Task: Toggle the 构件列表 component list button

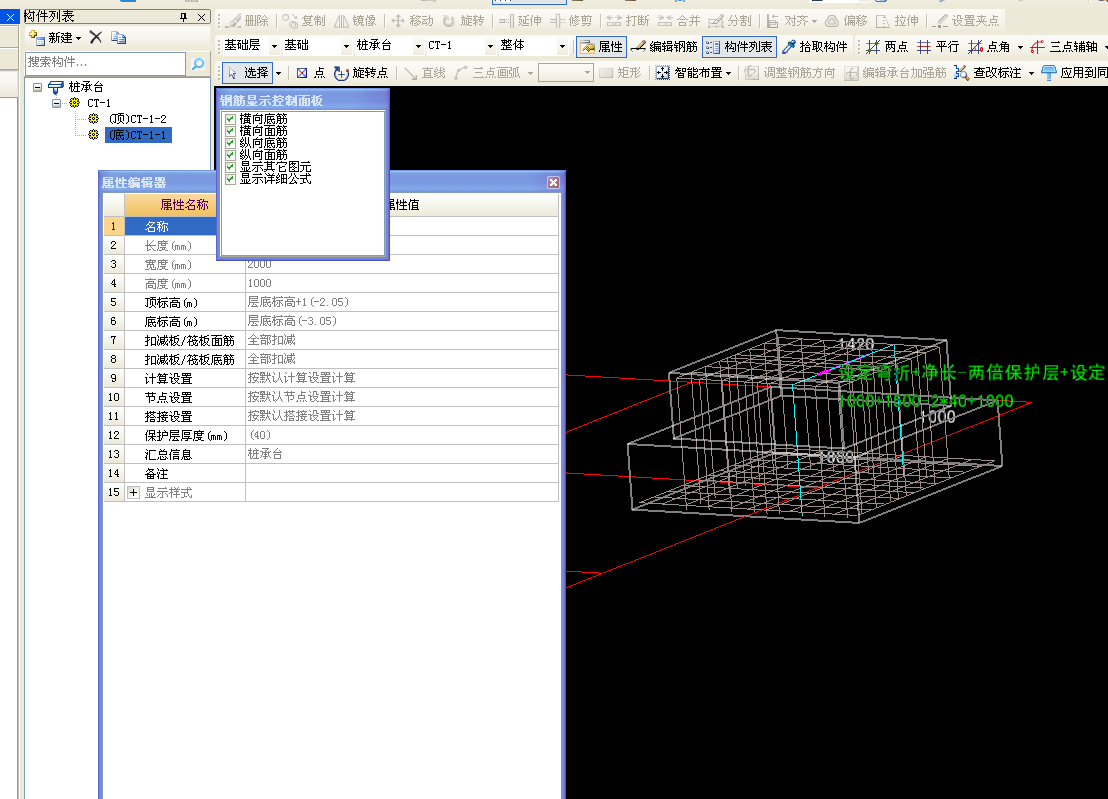Action: click(740, 47)
